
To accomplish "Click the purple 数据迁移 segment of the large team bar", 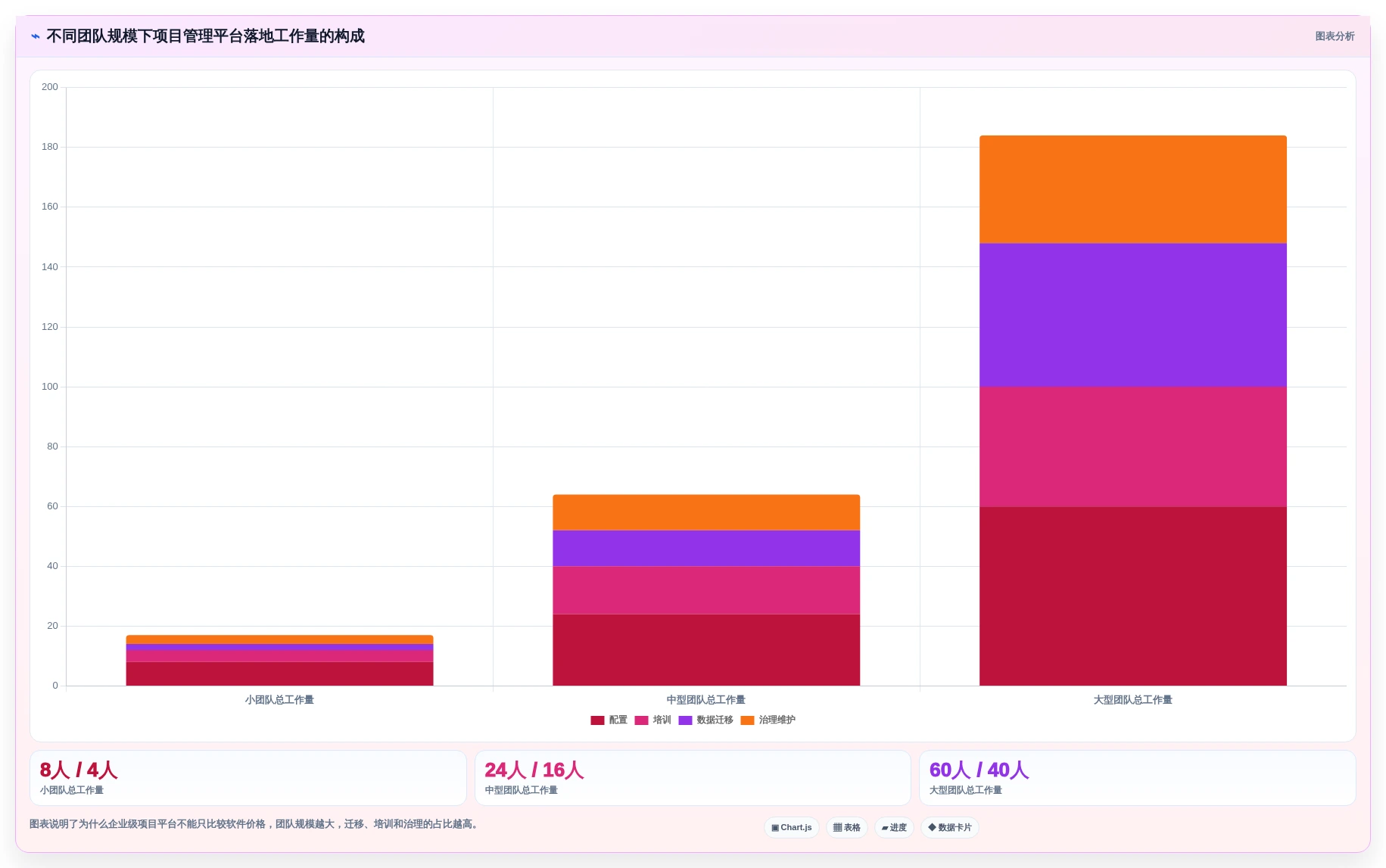I will (1133, 316).
